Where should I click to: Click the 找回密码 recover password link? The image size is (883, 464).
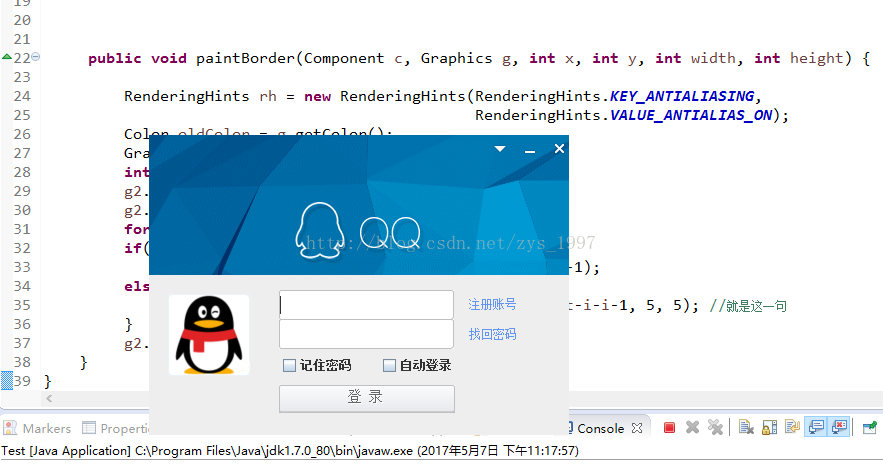pos(492,334)
